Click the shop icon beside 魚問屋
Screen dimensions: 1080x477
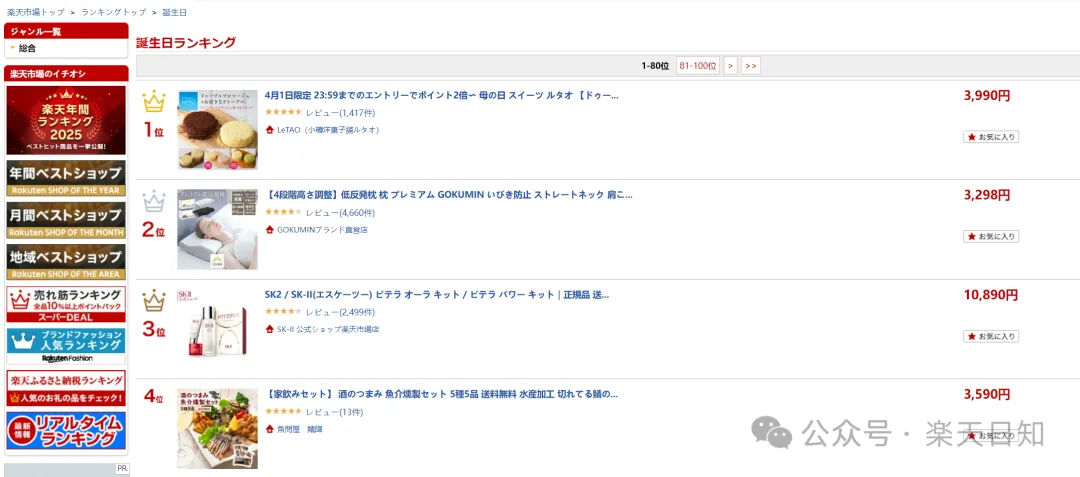[x=269, y=429]
